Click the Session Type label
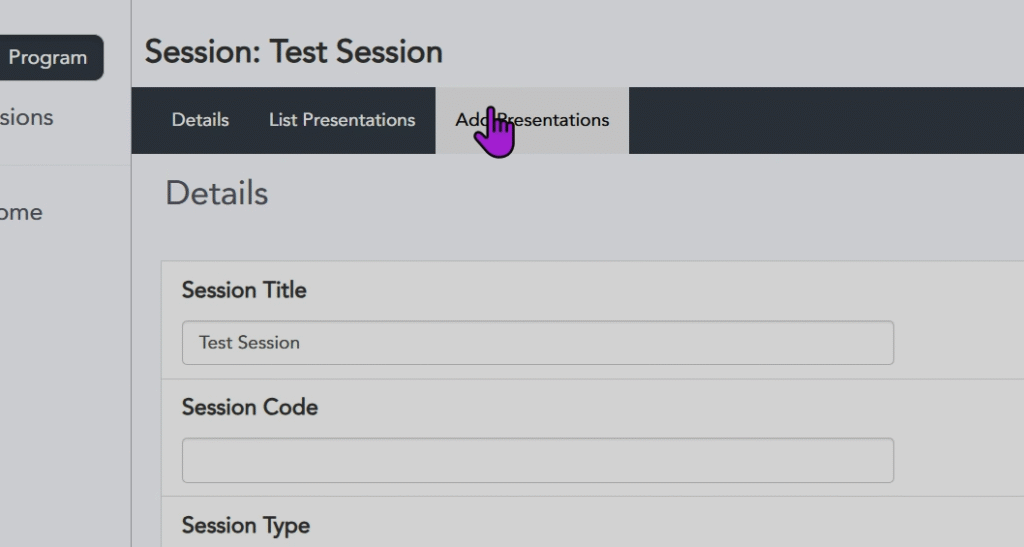This screenshot has width=1024, height=547. pos(246,525)
